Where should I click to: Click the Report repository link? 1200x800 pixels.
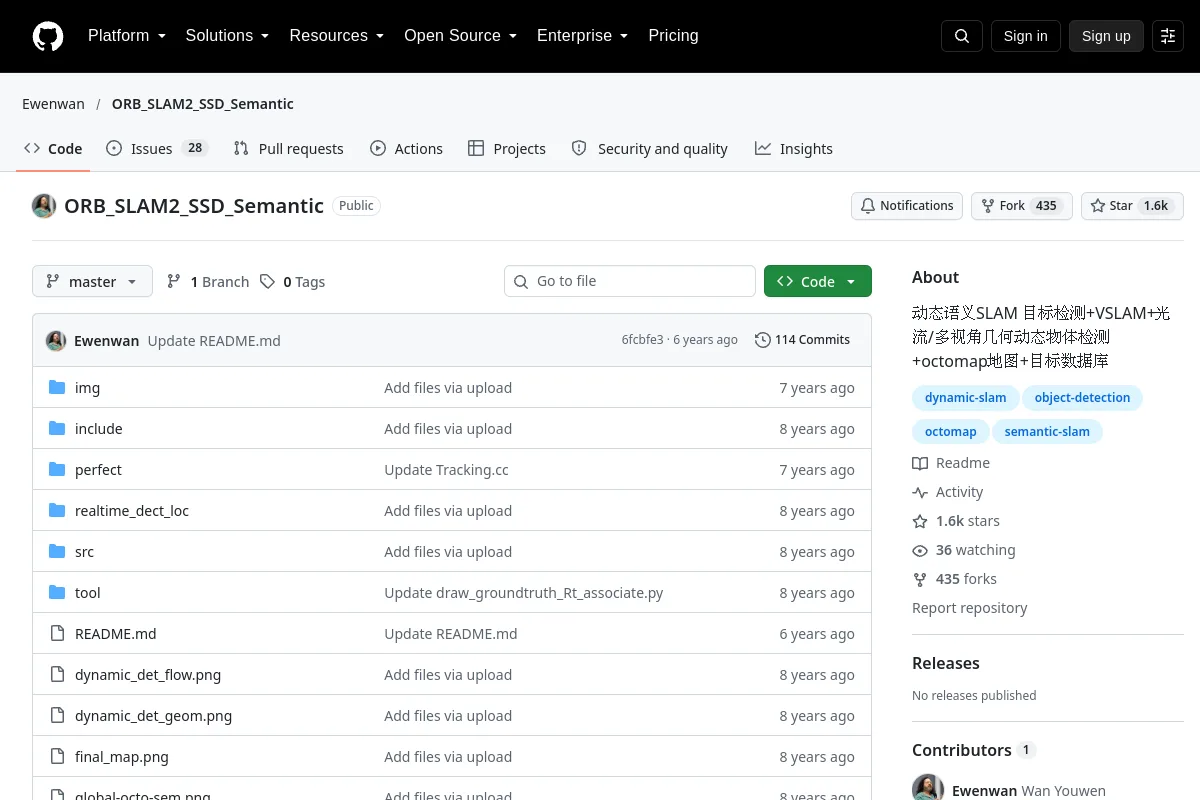click(970, 608)
